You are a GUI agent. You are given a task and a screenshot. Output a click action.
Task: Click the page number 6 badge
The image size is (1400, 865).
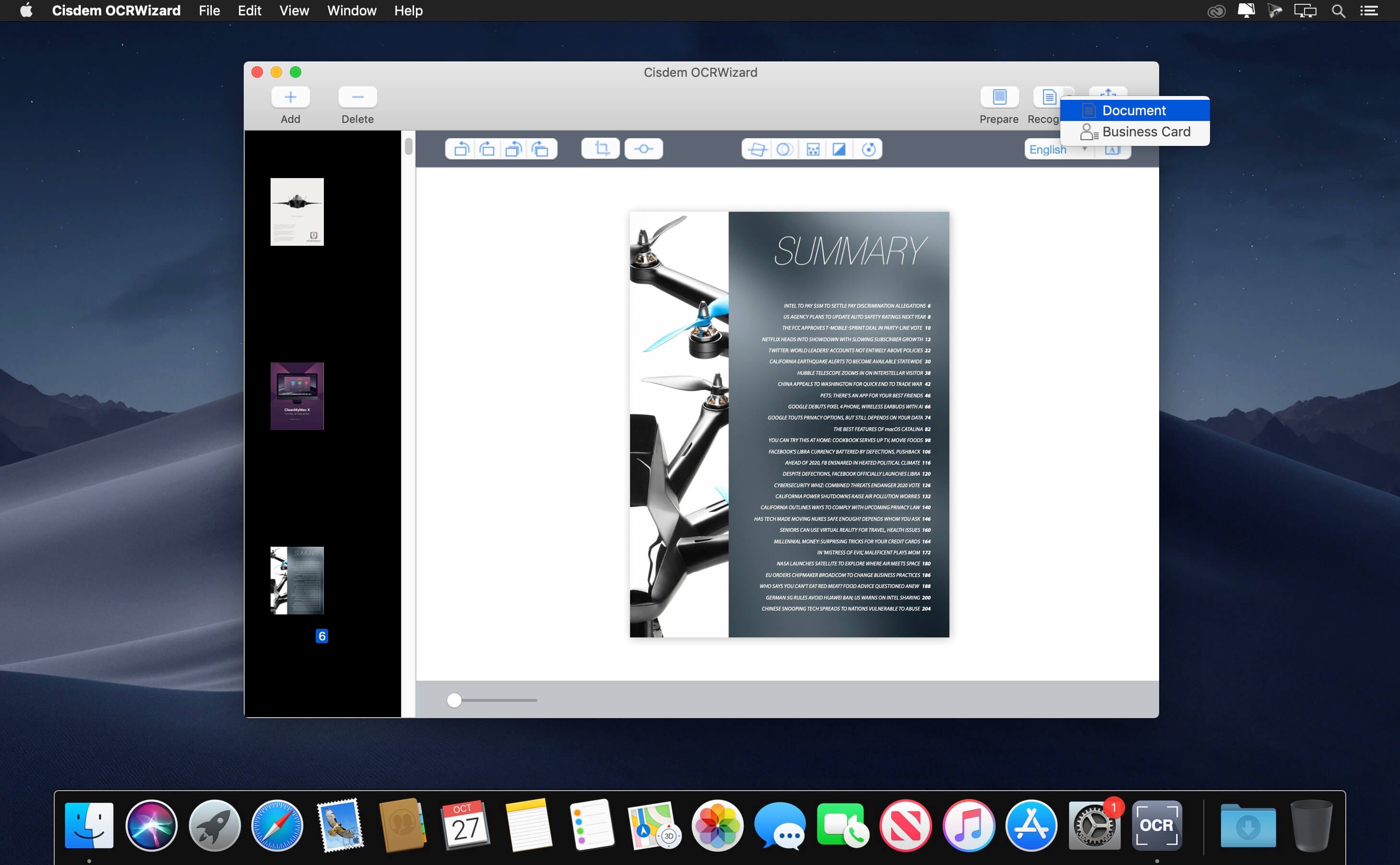322,636
